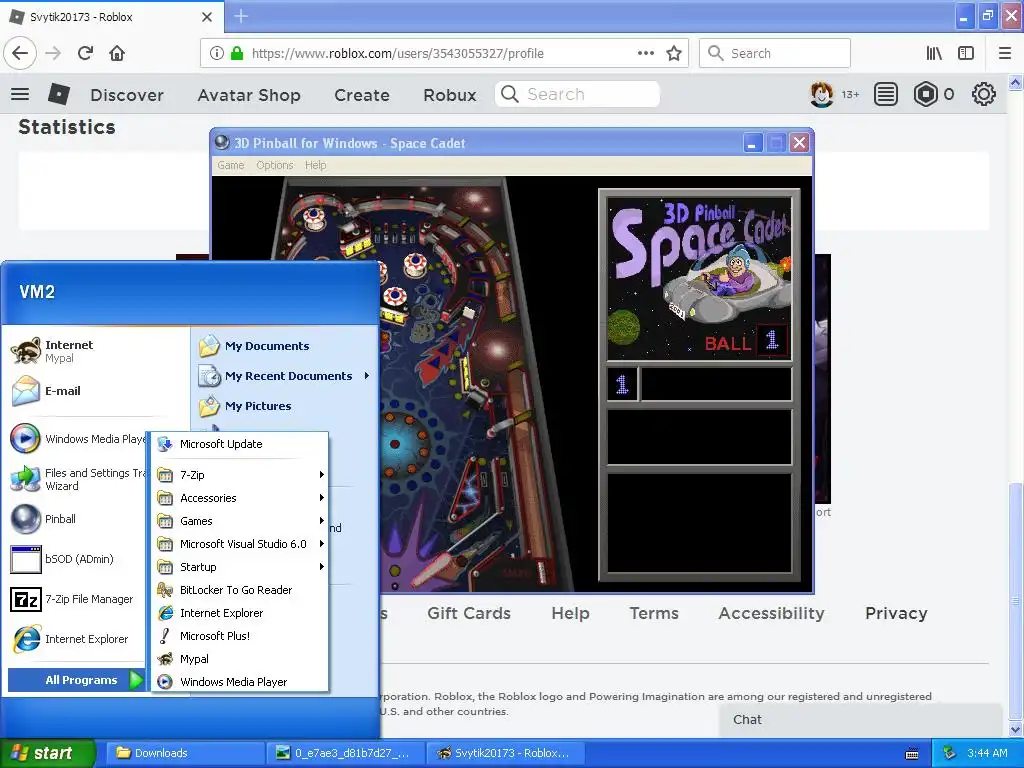Open the Roblox settings gear

point(984,95)
